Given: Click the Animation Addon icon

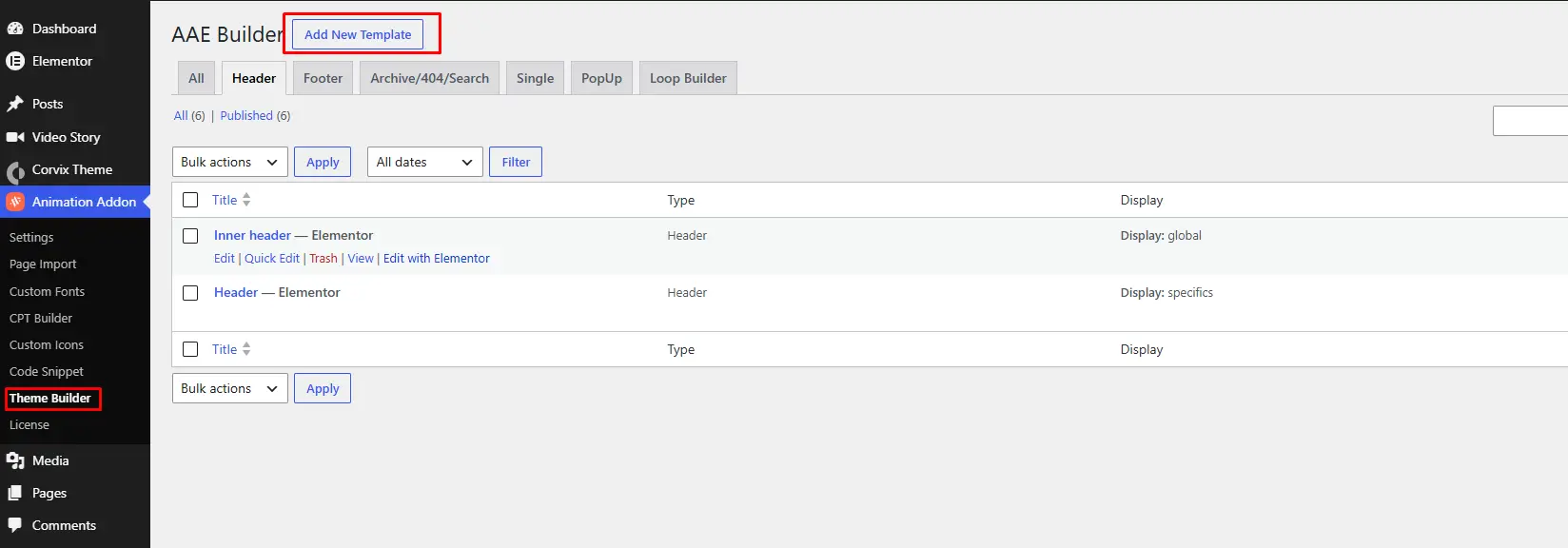Looking at the screenshot, I should point(15,202).
